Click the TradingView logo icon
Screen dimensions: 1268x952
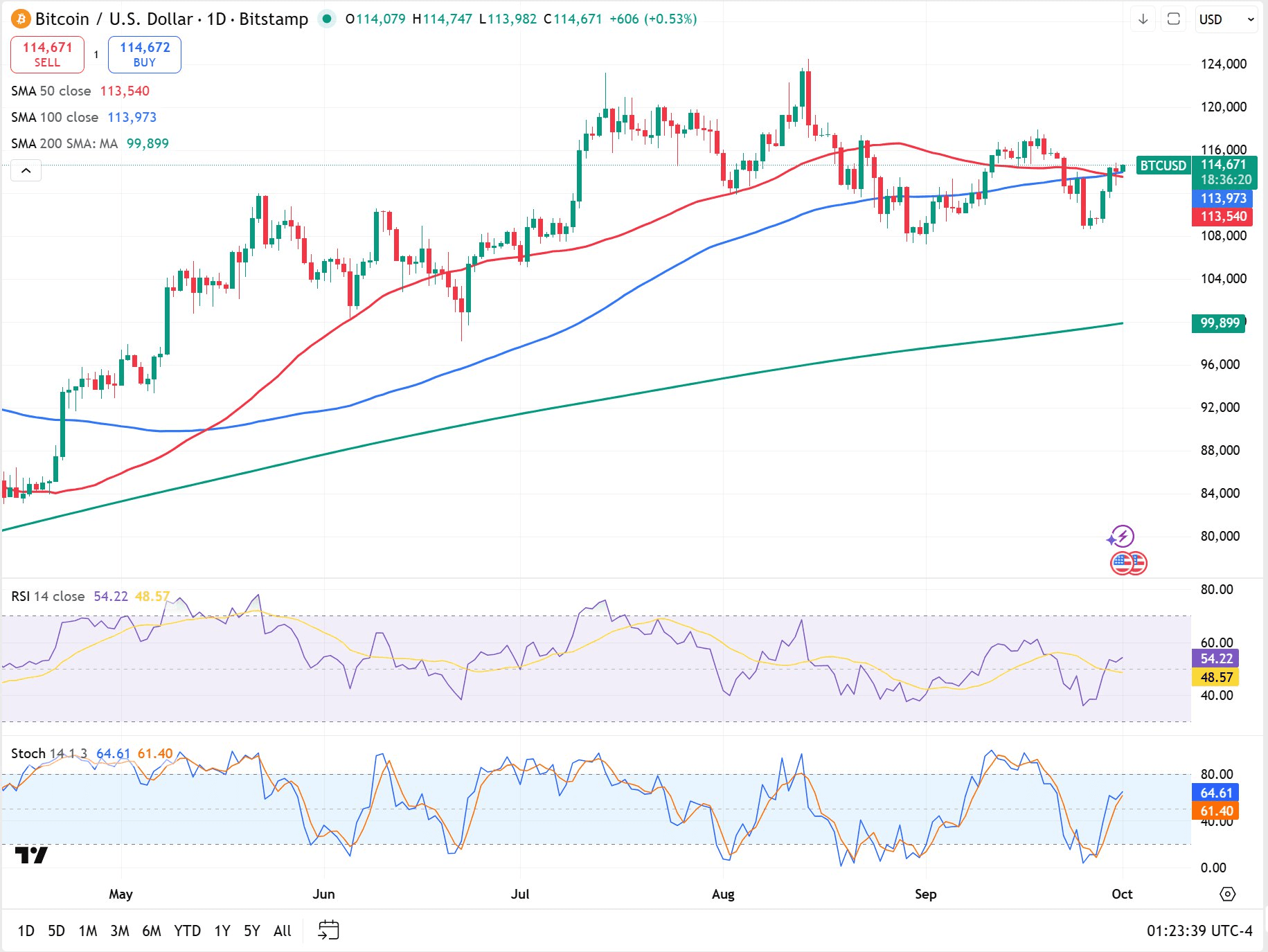31,855
